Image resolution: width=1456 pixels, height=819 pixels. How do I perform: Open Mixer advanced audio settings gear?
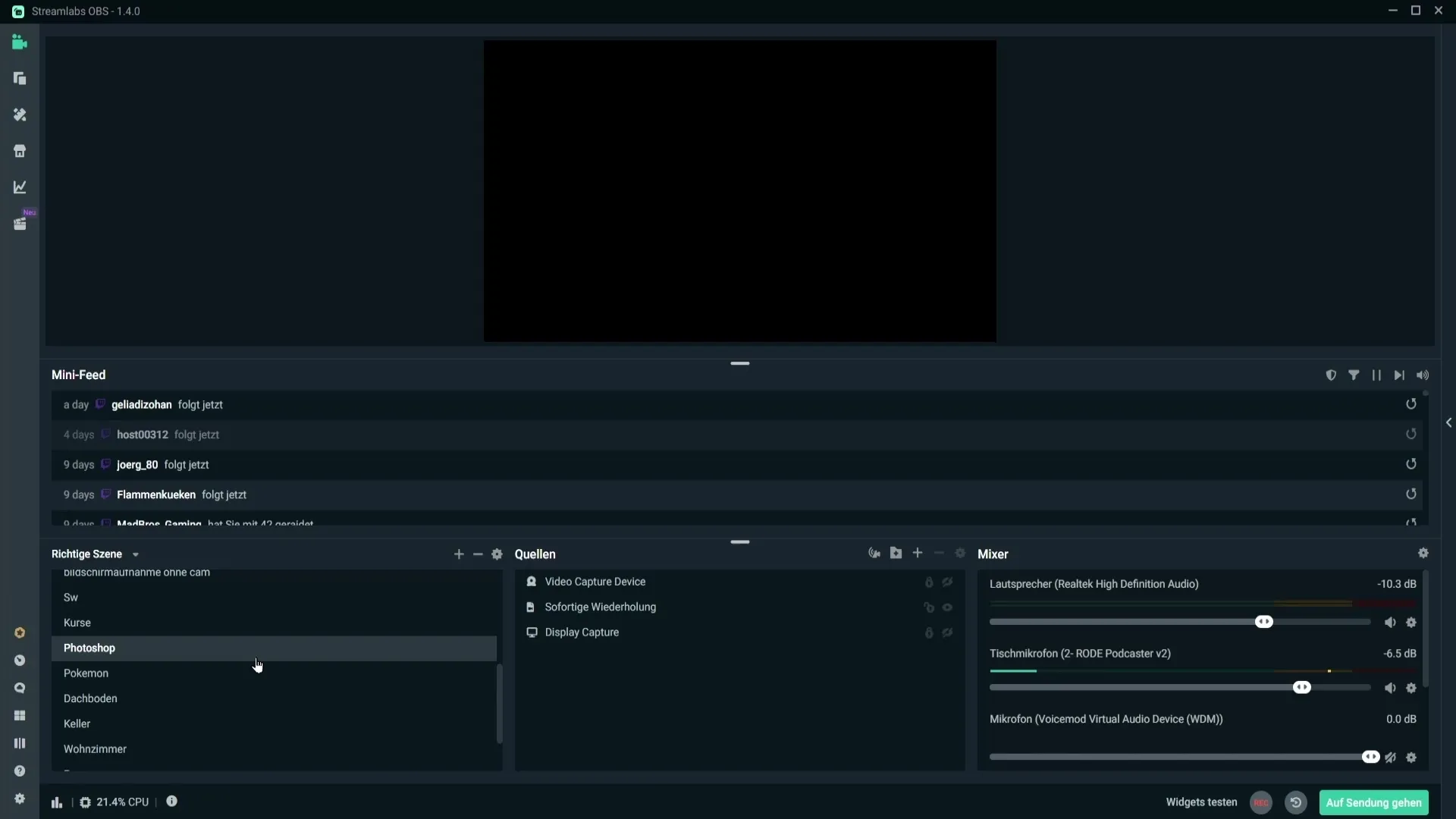pyautogui.click(x=1423, y=554)
